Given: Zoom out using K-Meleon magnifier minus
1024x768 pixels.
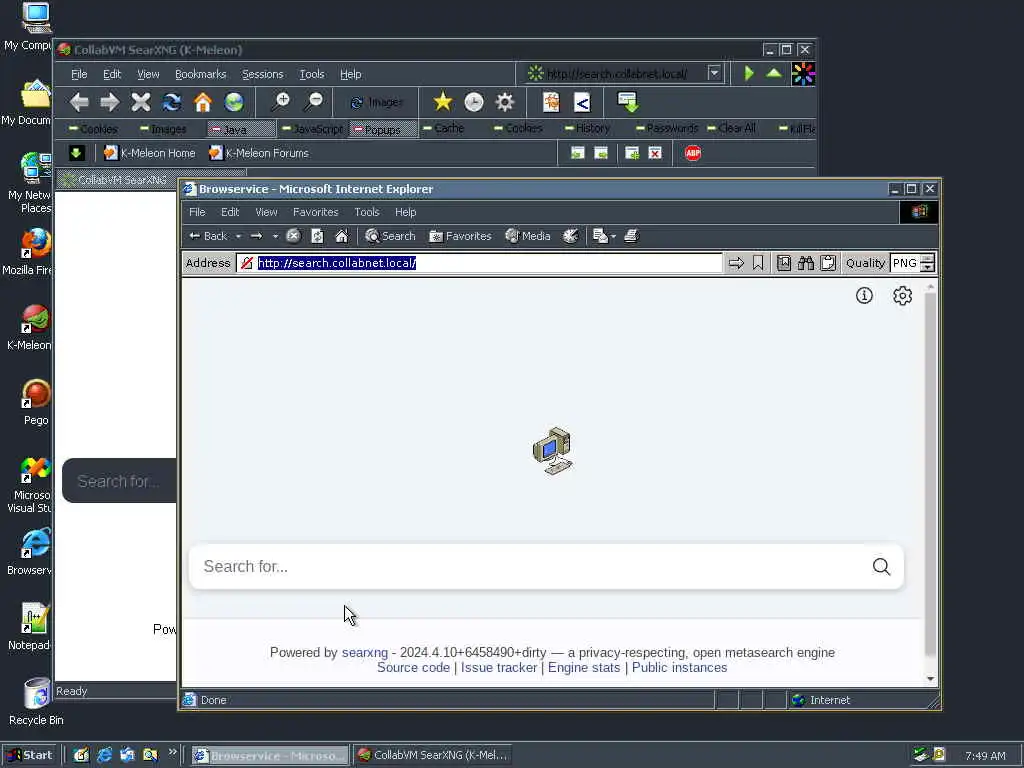Looking at the screenshot, I should point(313,102).
